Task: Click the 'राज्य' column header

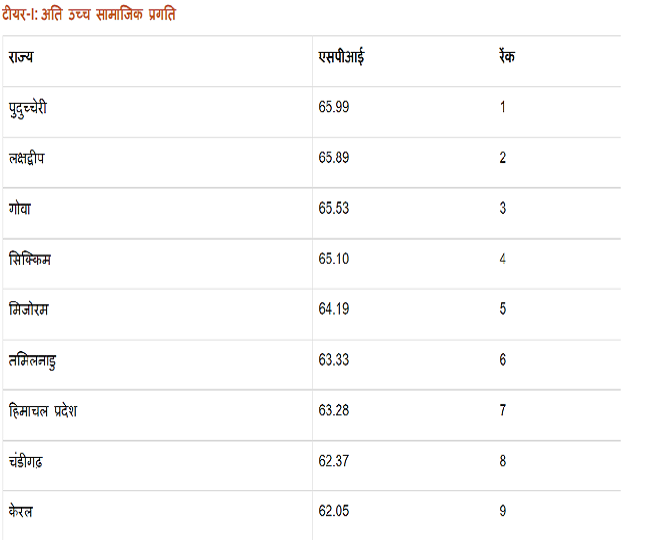Action: 21,57
